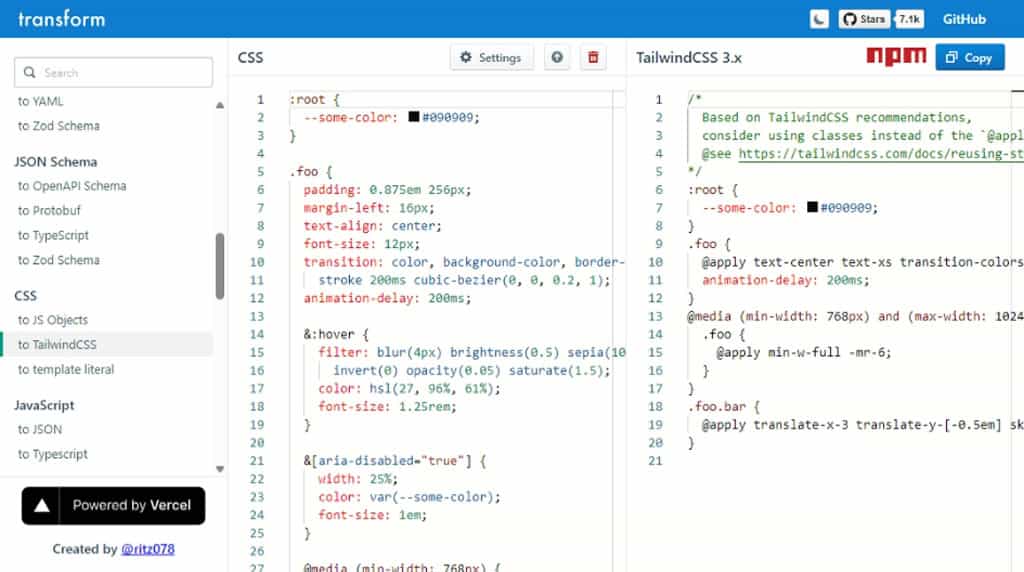Toggle dark mode moon icon

[x=819, y=19]
